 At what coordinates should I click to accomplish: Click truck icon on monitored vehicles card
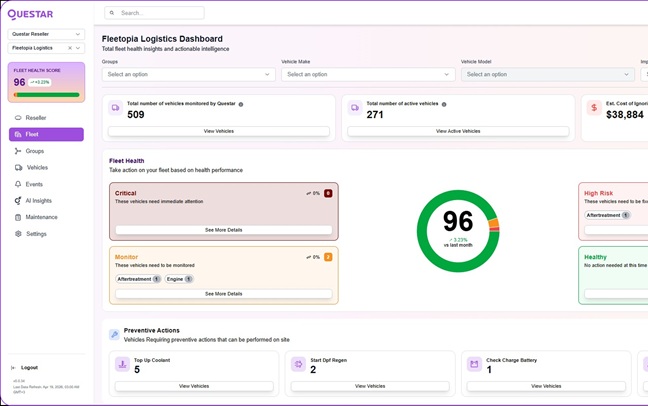(115, 108)
